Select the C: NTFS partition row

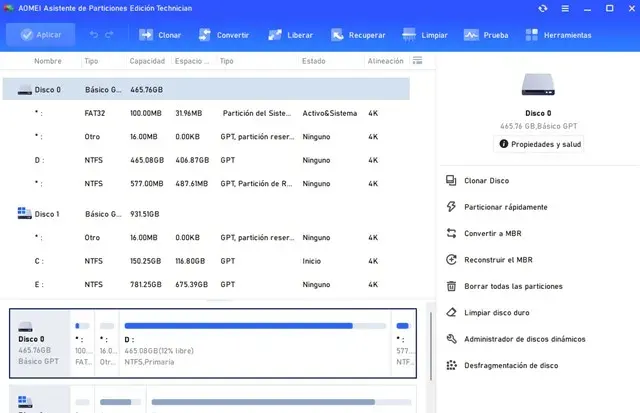click(206, 261)
